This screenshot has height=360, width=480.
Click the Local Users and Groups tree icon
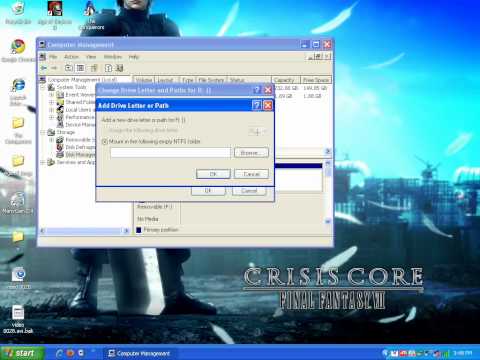pos(60,109)
